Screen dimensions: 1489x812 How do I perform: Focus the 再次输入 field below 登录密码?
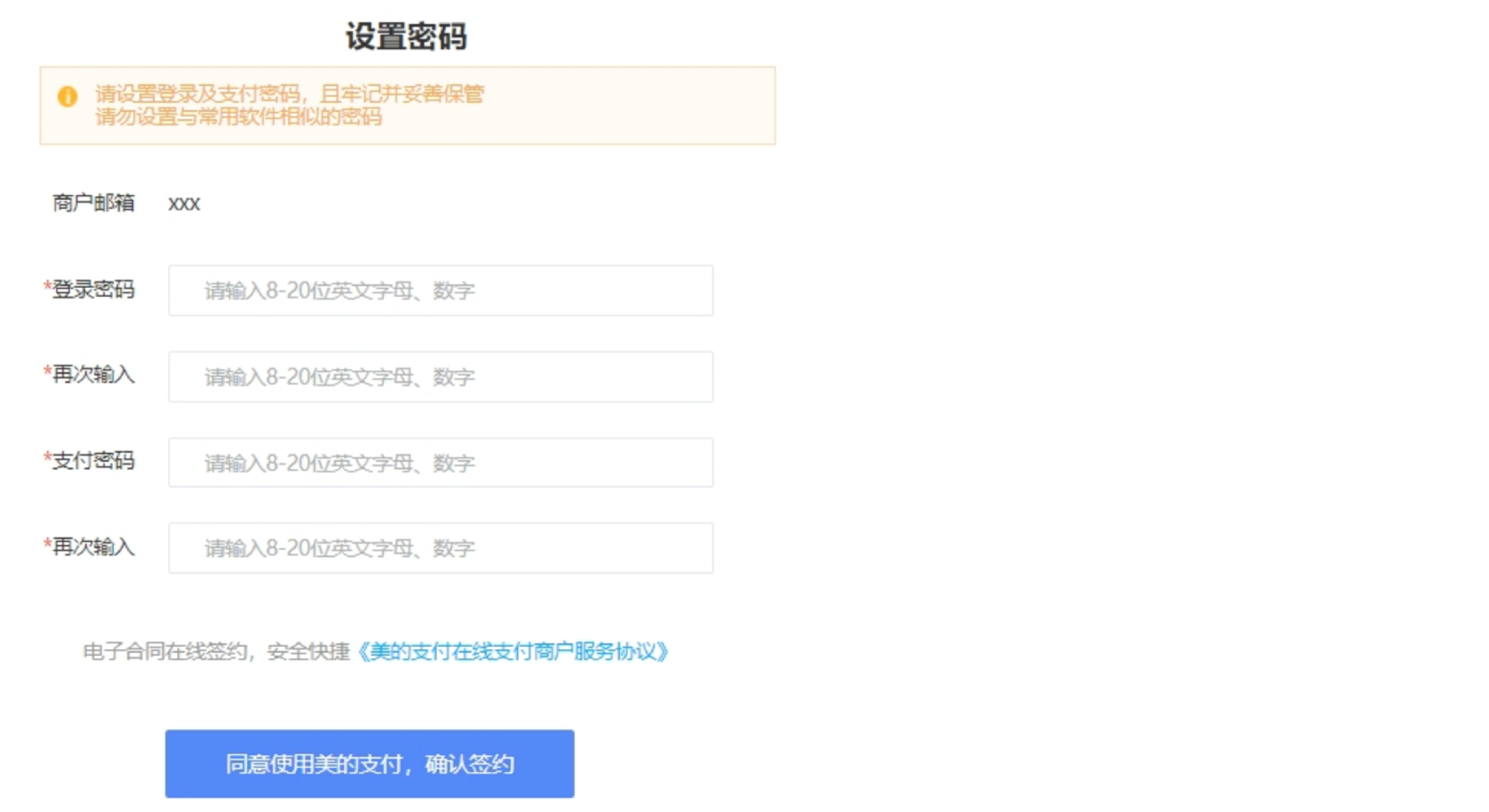tap(441, 377)
